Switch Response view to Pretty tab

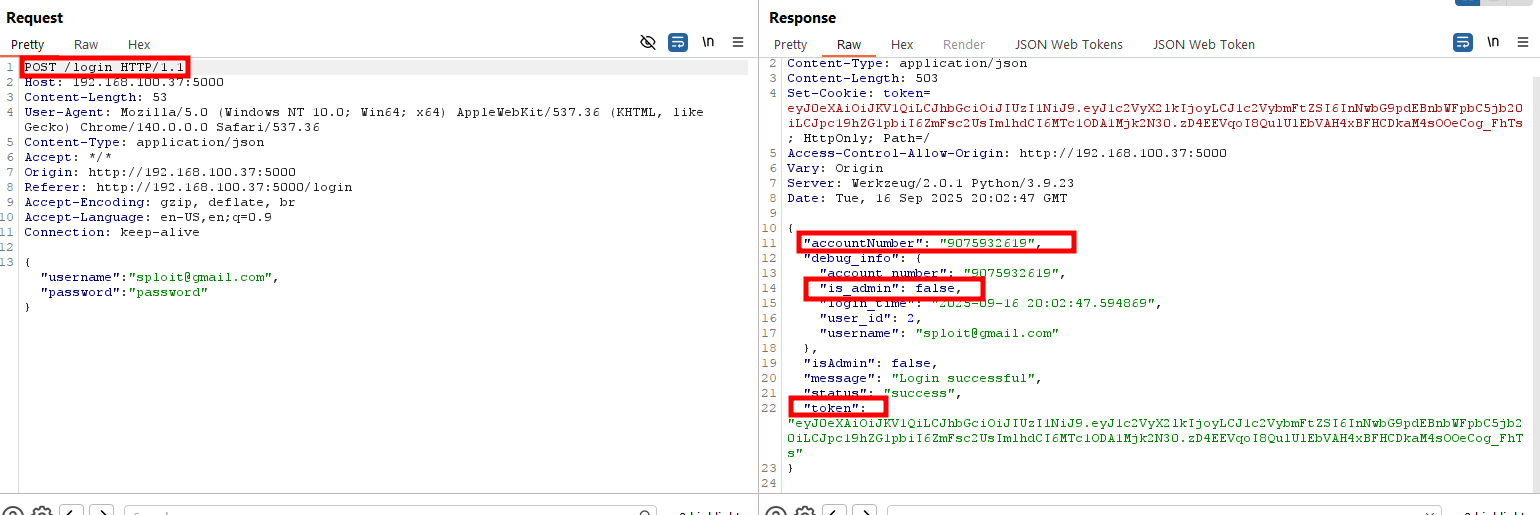[x=790, y=44]
